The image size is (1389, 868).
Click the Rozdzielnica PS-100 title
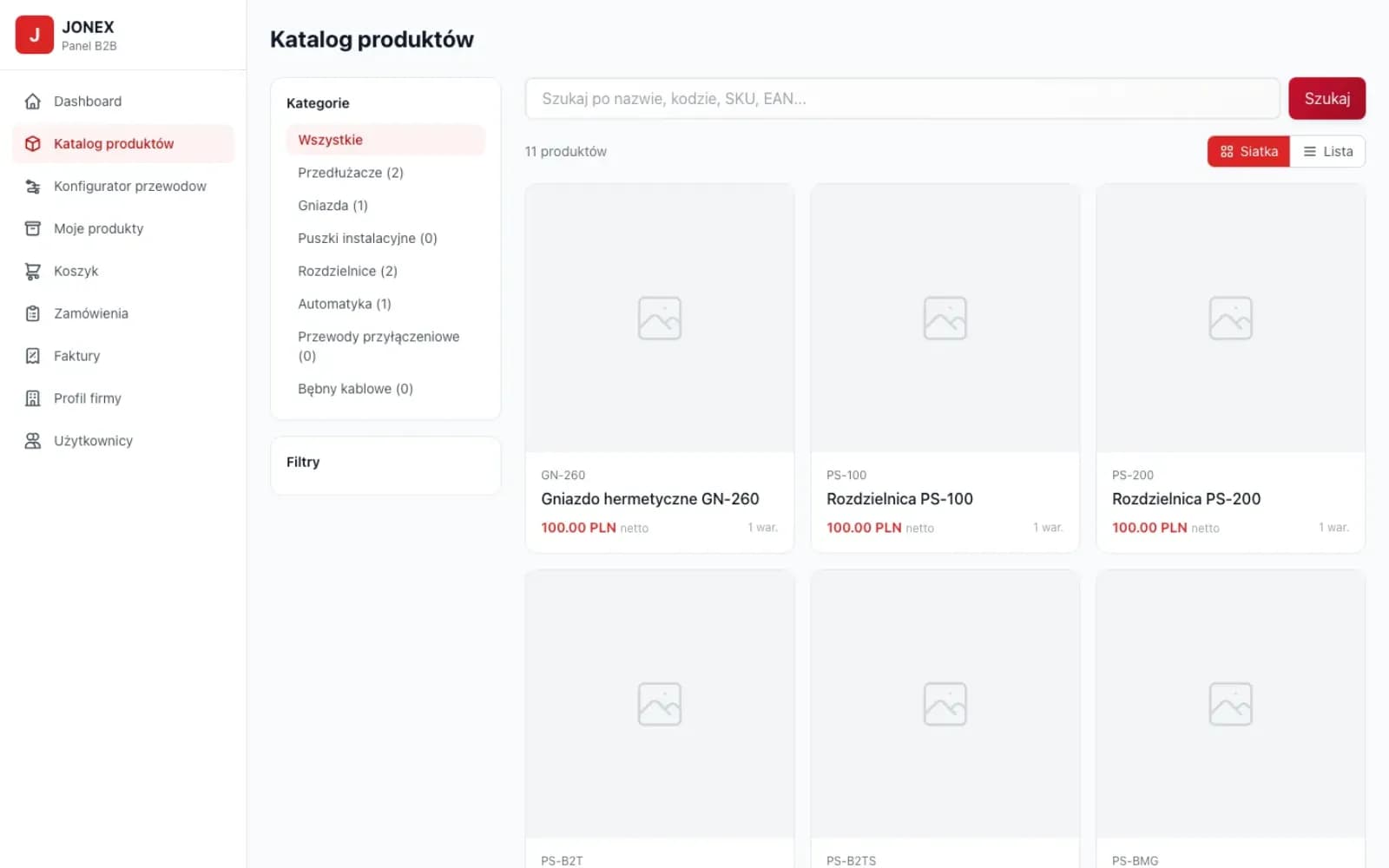(899, 499)
